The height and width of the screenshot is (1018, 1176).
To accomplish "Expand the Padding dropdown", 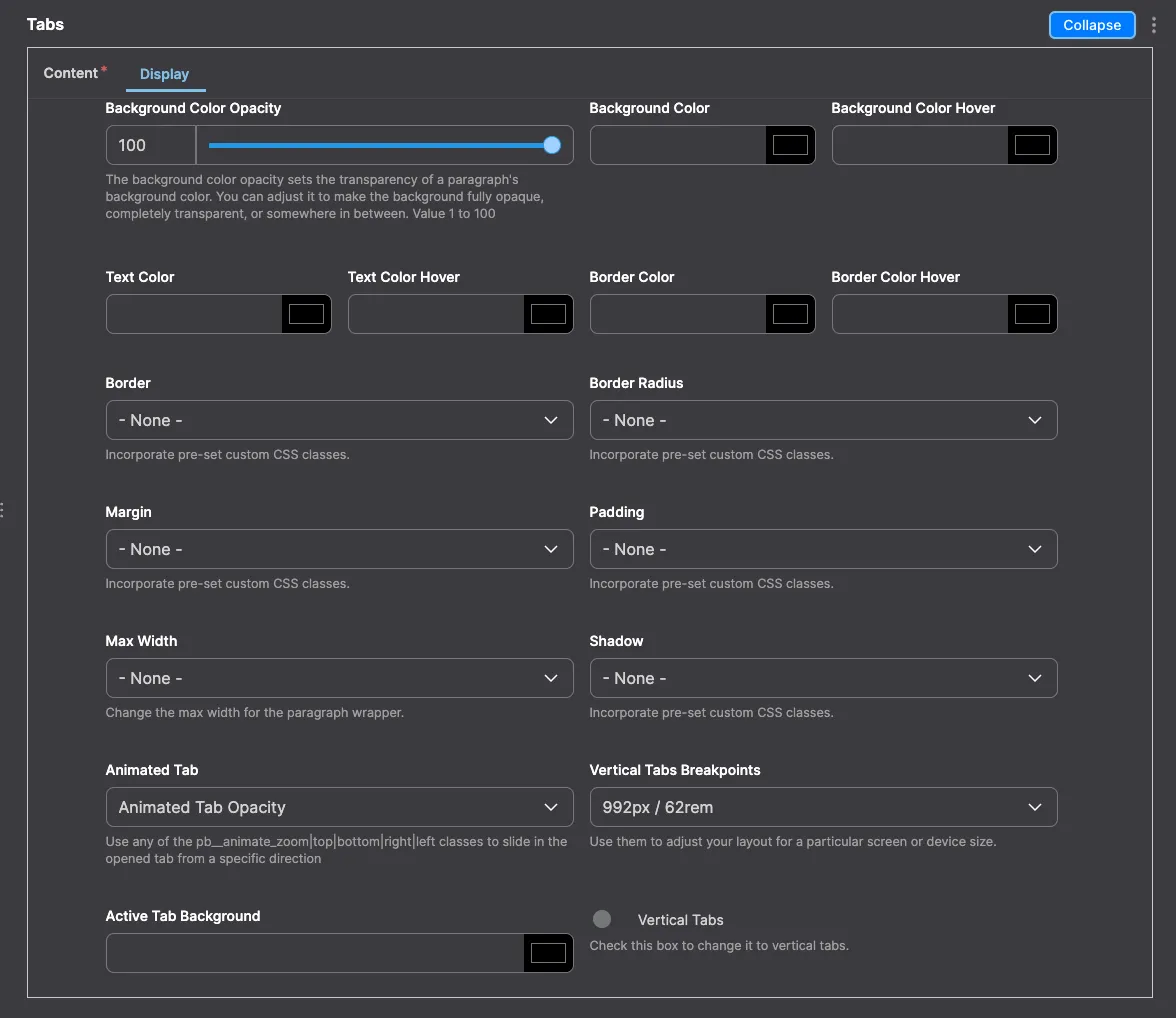I will 824,549.
